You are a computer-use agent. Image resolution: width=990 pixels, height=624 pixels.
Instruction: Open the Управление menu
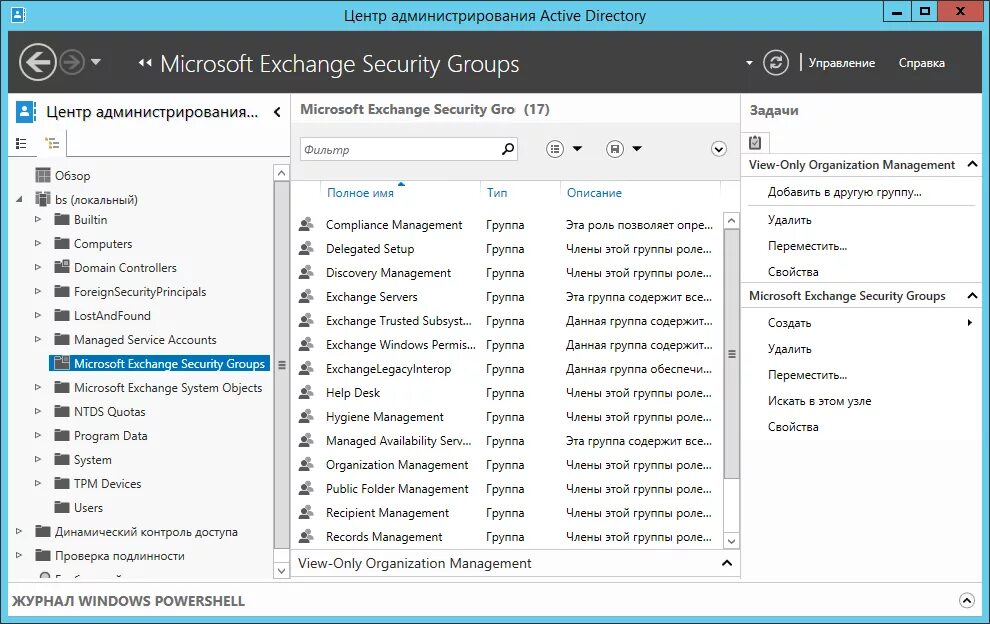842,63
